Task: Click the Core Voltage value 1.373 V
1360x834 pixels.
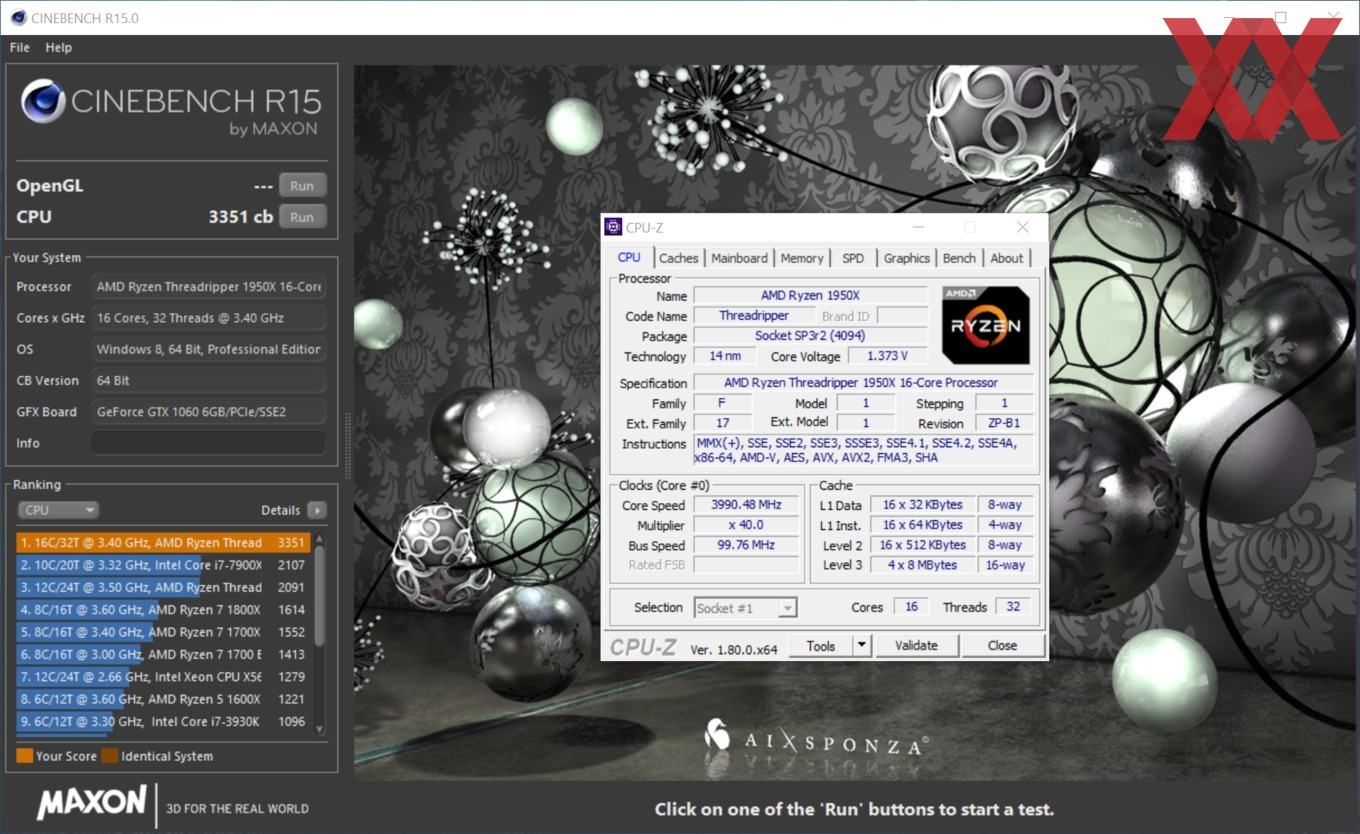Action: coord(888,356)
